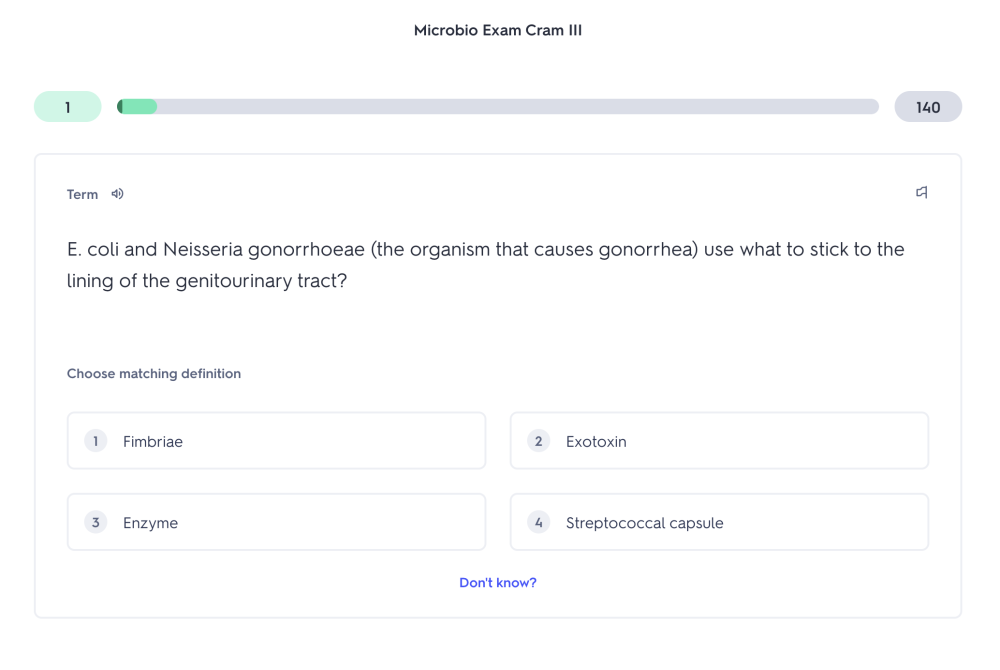Select answer Fimbriae
The image size is (1000, 670).
[x=276, y=441]
